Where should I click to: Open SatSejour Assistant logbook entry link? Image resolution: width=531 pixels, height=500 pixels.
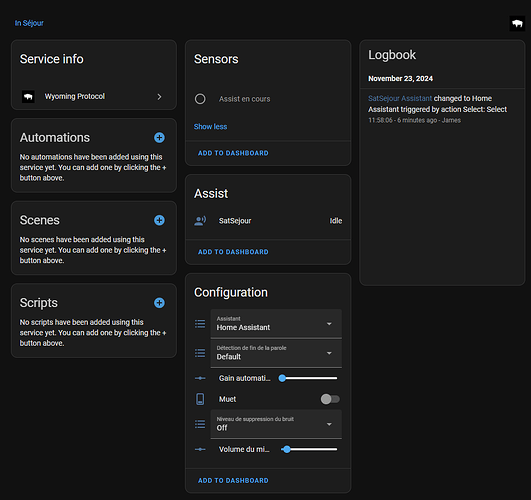point(400,98)
